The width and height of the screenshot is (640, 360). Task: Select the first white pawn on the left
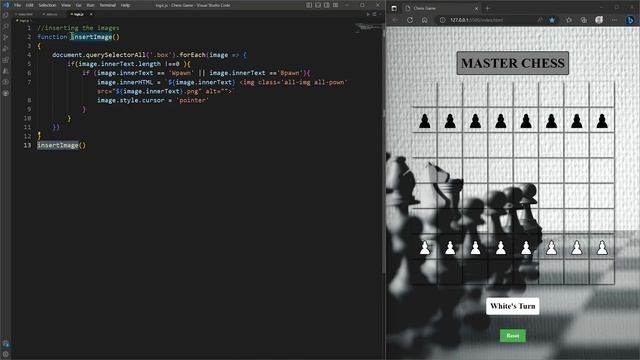point(424,247)
